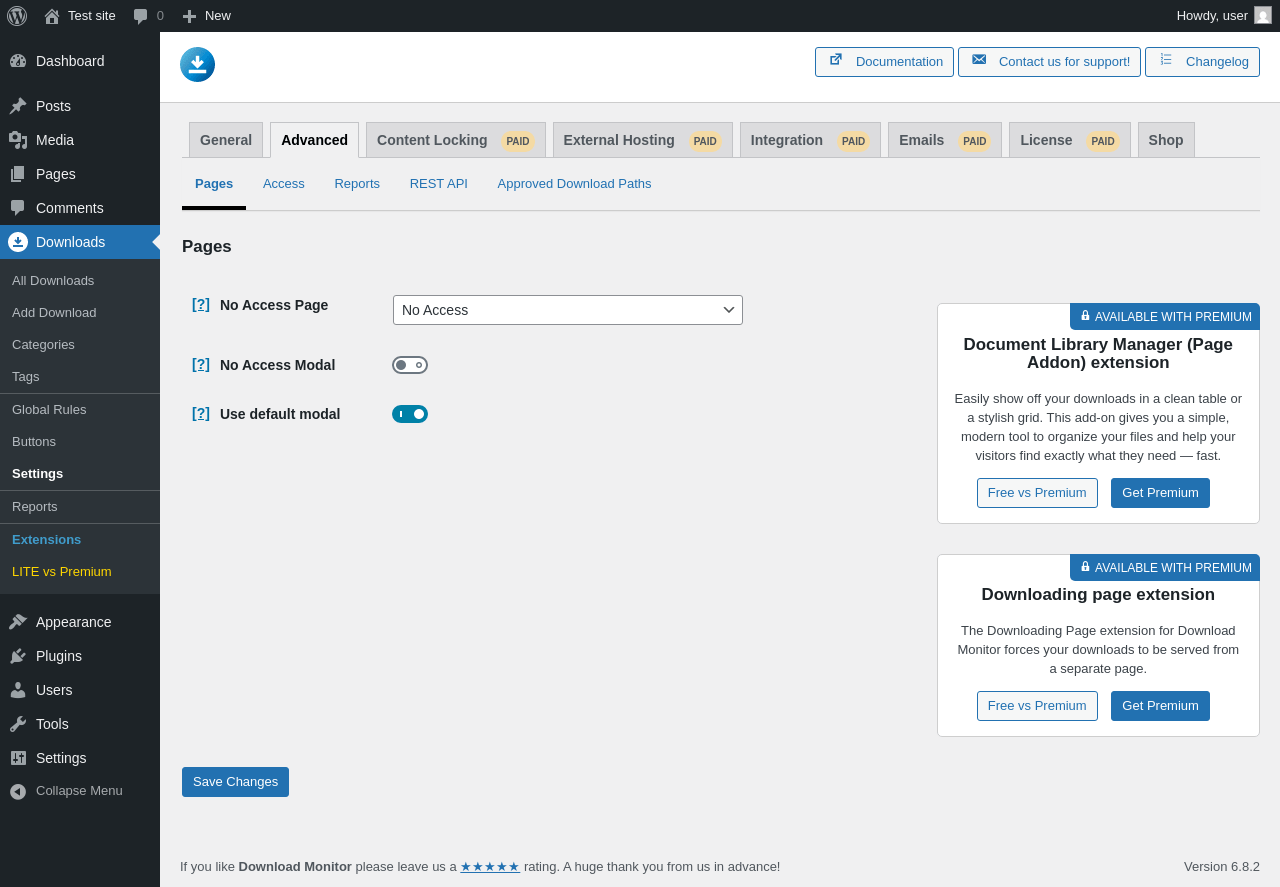Click Howdy, user account text
This screenshot has height=887, width=1280.
pyautogui.click(x=1212, y=16)
